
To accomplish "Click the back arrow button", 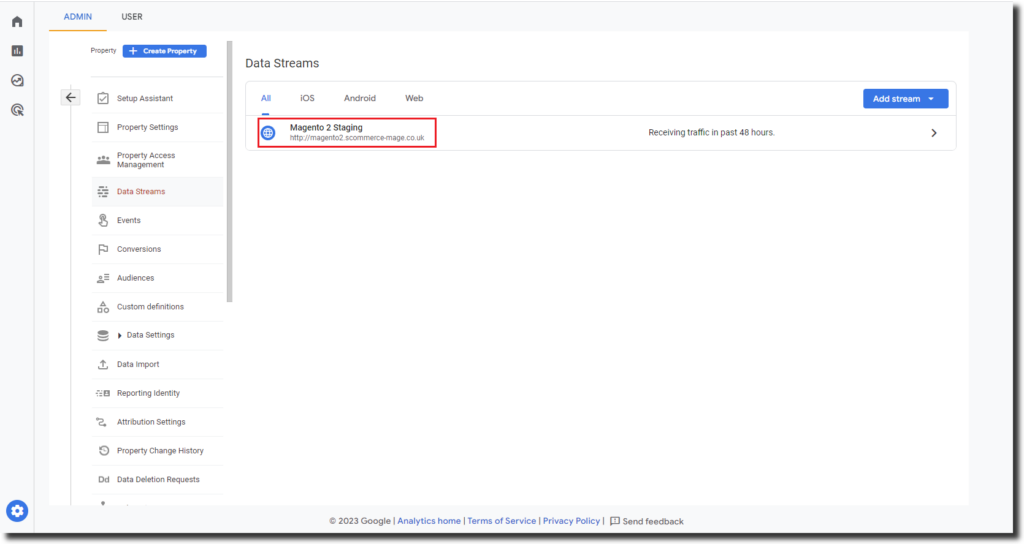I will tap(70, 97).
